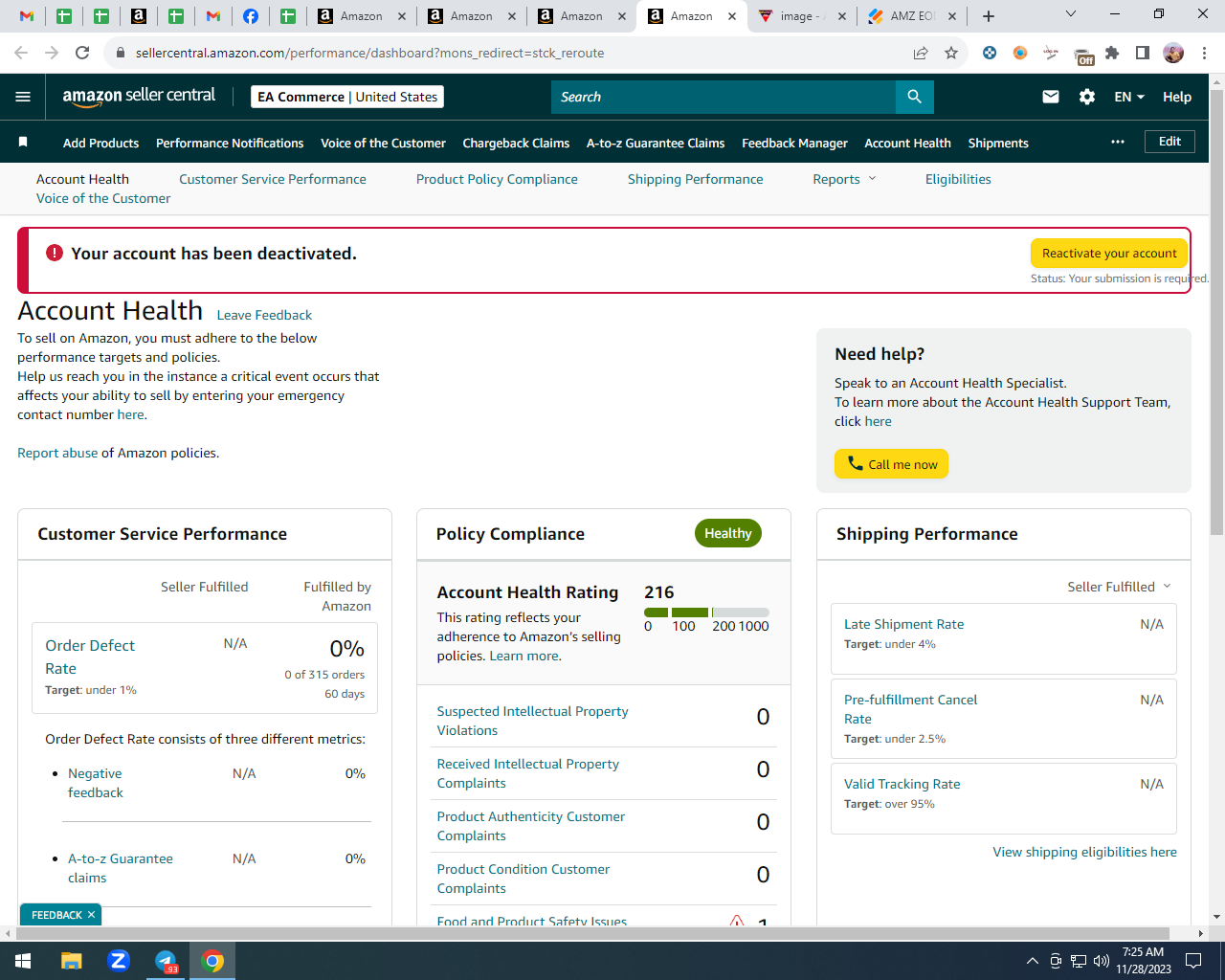Click the red error icon in deactivation alert
Screen dimensions: 1225x980
point(55,253)
